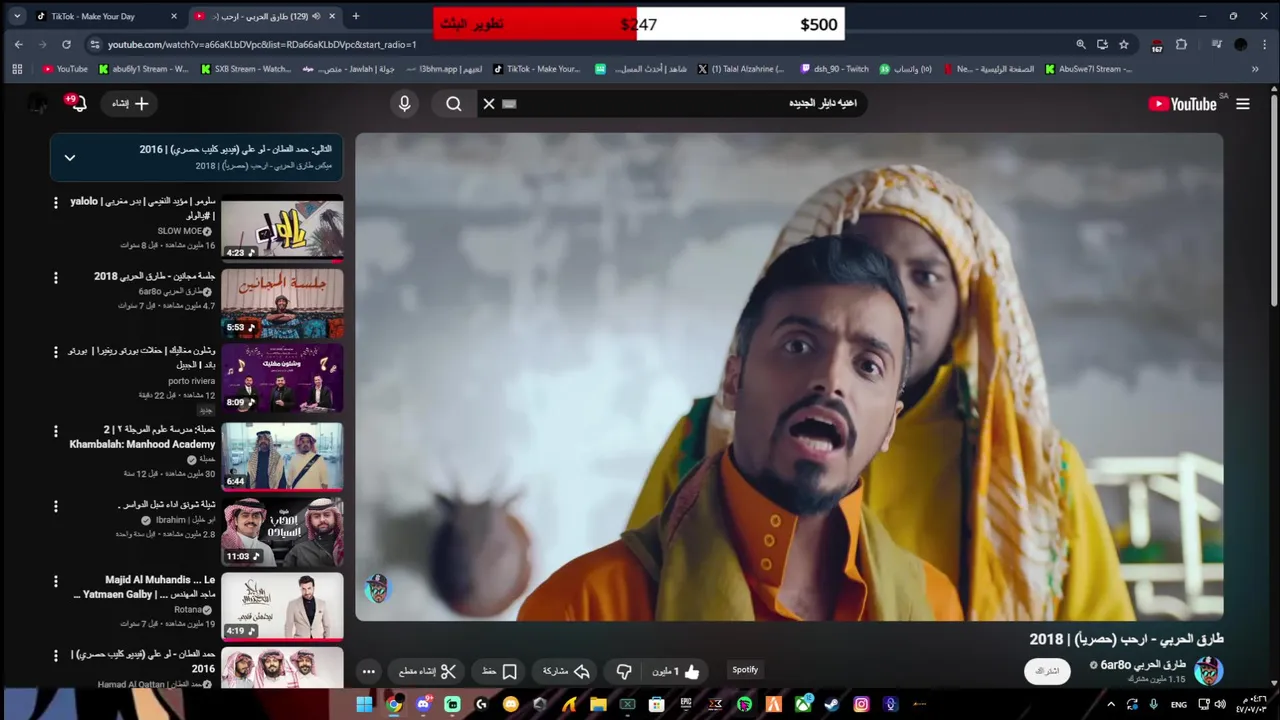Open the abu6ly1 Stream bookmark
This screenshot has height=720, width=1280.
tap(143, 69)
